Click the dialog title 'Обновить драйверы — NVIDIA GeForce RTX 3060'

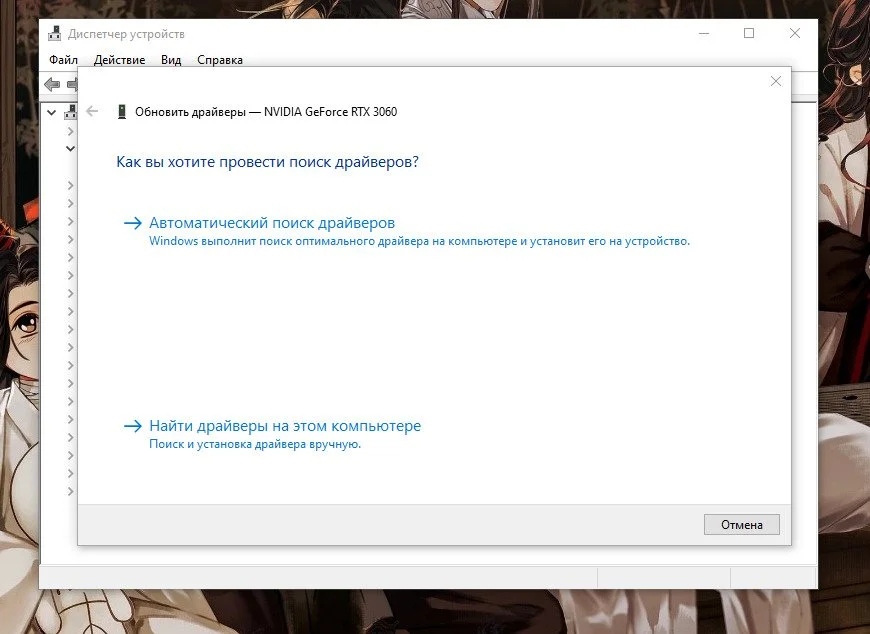(266, 112)
